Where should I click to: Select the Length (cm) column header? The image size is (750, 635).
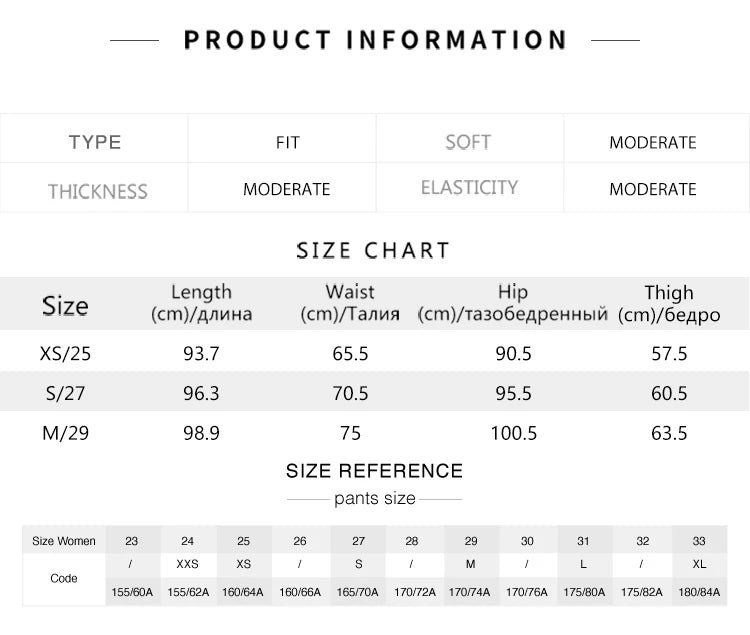click(201, 303)
